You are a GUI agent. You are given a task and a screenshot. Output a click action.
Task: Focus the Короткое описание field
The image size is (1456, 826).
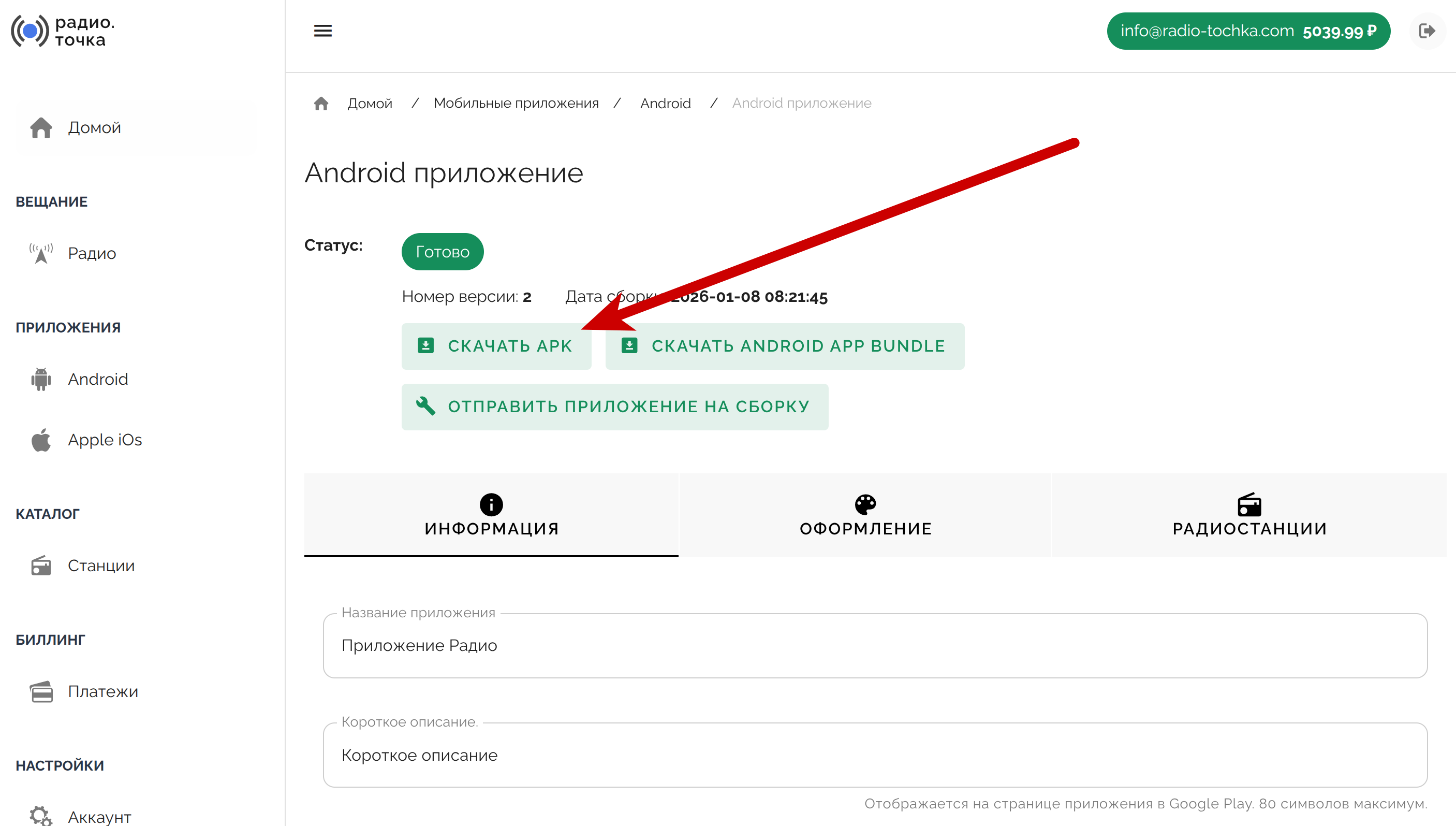pos(875,755)
